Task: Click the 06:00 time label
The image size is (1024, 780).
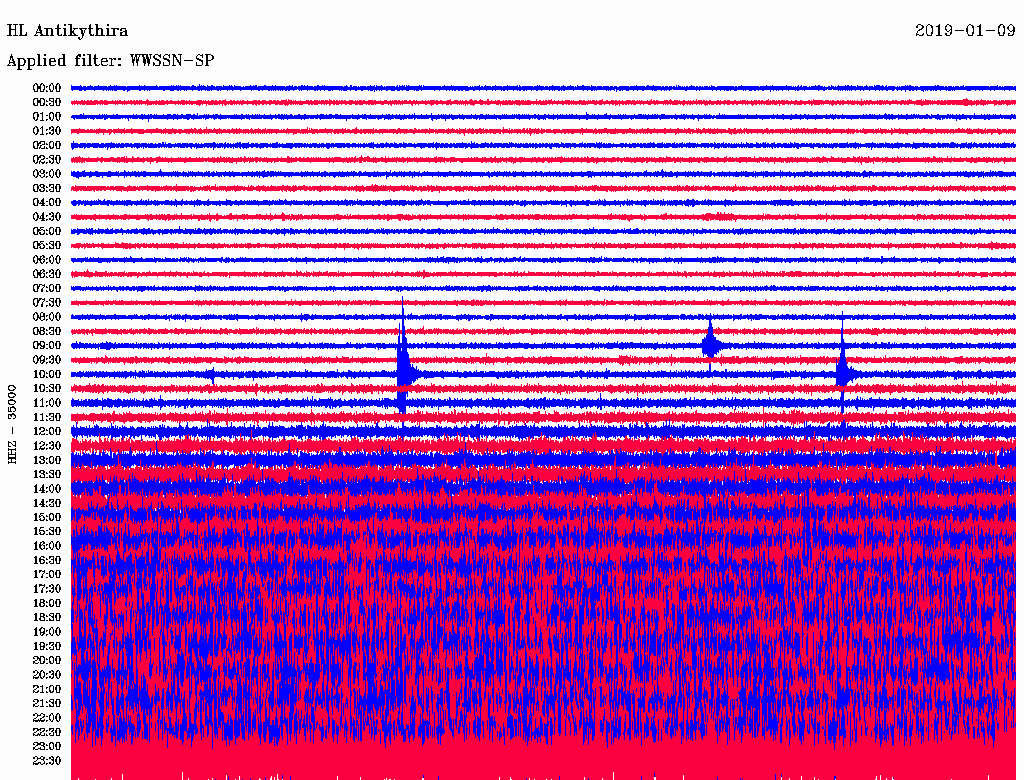Action: pyautogui.click(x=47, y=259)
